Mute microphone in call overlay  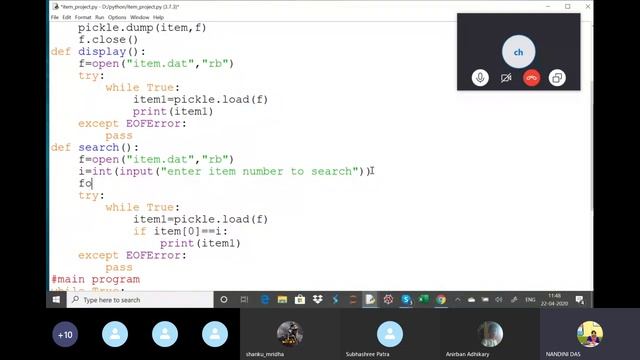480,78
